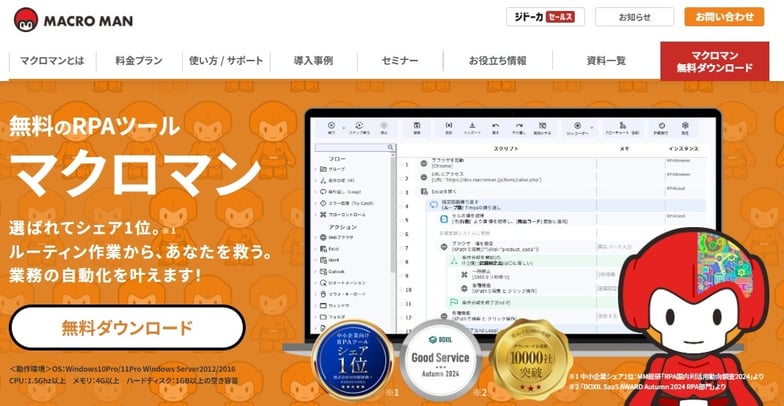Select the フォルダ action item
Screen dimensions: 784x406
(x=332, y=317)
